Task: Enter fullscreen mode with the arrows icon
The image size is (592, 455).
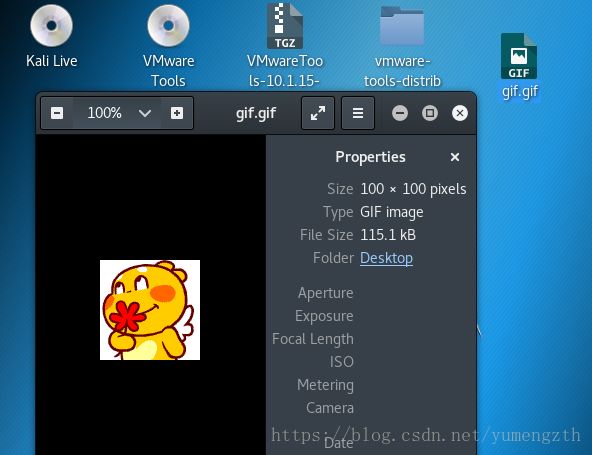Action: click(x=318, y=113)
